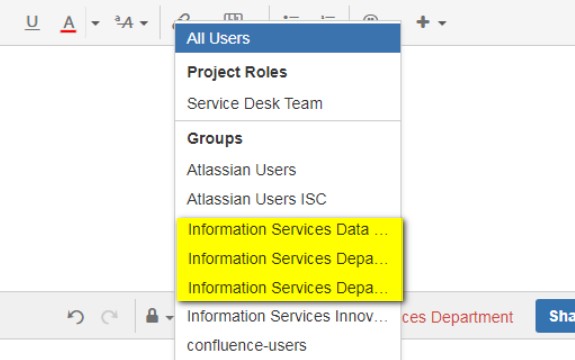The height and width of the screenshot is (360, 575).
Task: Toggle underline formatting
Action: pyautogui.click(x=32, y=23)
